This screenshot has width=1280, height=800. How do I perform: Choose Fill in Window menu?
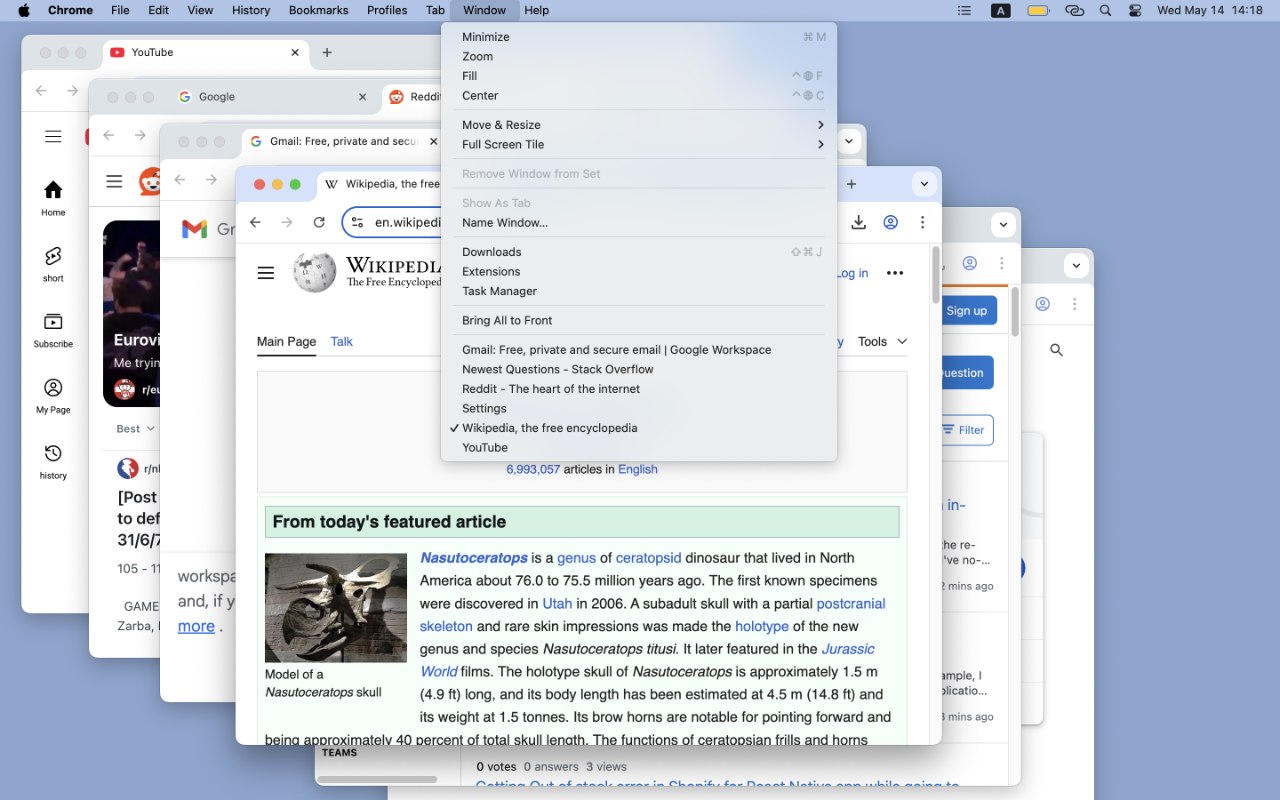pyautogui.click(x=642, y=76)
